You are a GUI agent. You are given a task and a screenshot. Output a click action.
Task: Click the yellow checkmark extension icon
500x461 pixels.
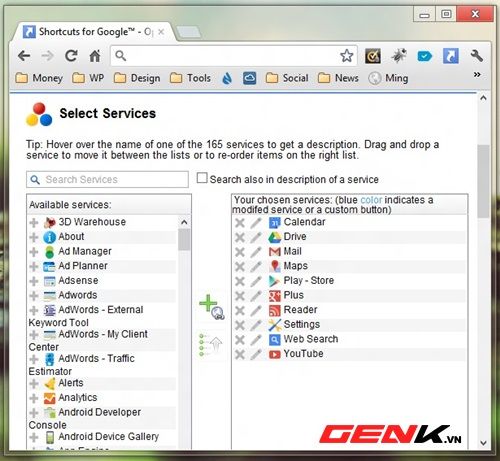point(373,56)
